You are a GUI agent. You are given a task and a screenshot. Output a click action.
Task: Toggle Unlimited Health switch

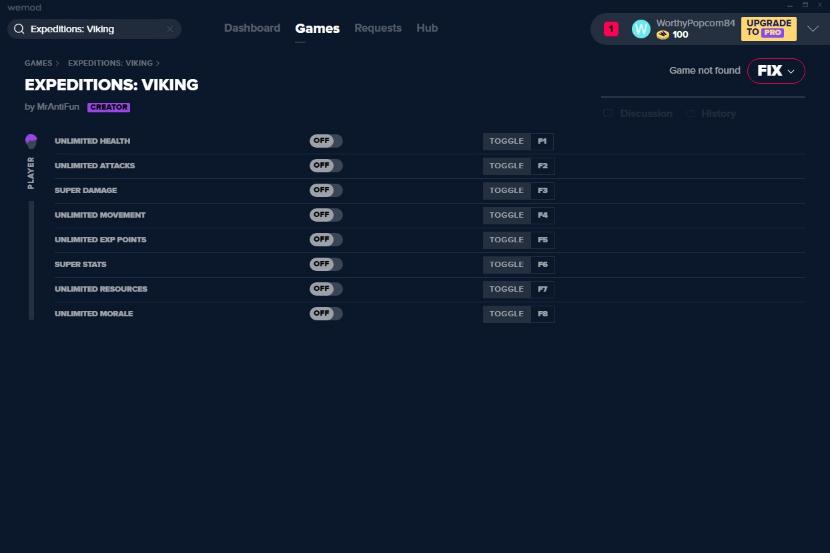click(326, 141)
